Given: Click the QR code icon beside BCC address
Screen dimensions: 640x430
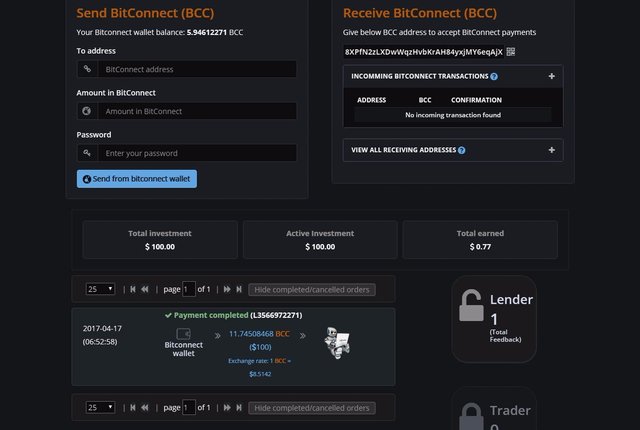Looking at the screenshot, I should [511, 52].
